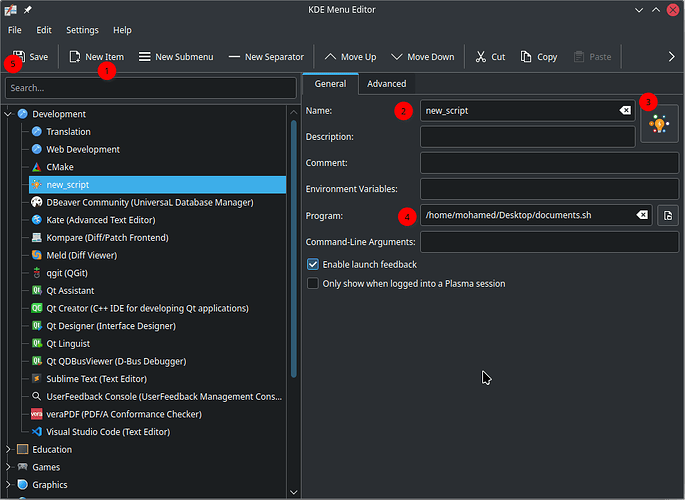This screenshot has height=500, width=685.
Task: Open the Settings menu
Action: (82, 30)
